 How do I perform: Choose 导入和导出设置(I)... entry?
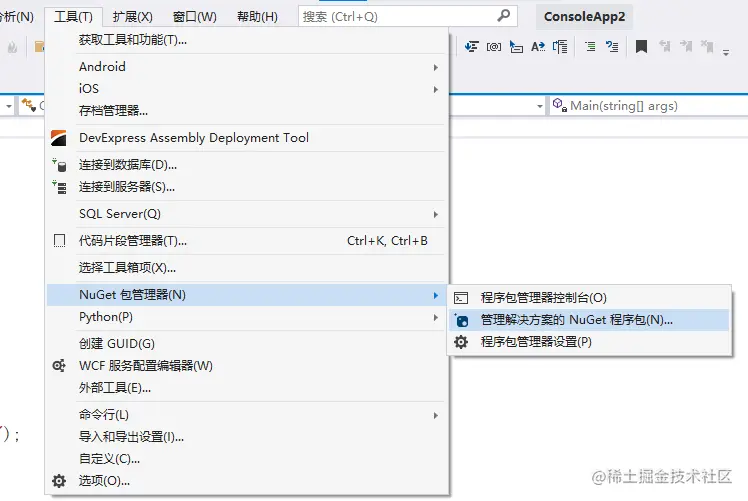pyautogui.click(x=247, y=437)
